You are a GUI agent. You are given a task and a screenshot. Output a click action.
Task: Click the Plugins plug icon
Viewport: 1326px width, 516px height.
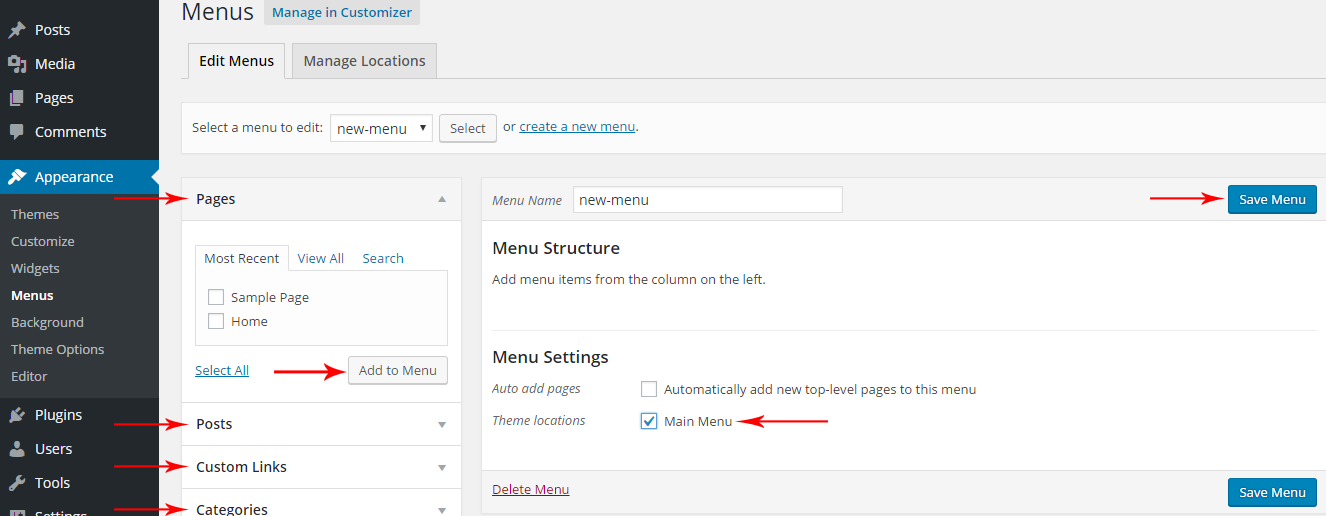coord(17,415)
